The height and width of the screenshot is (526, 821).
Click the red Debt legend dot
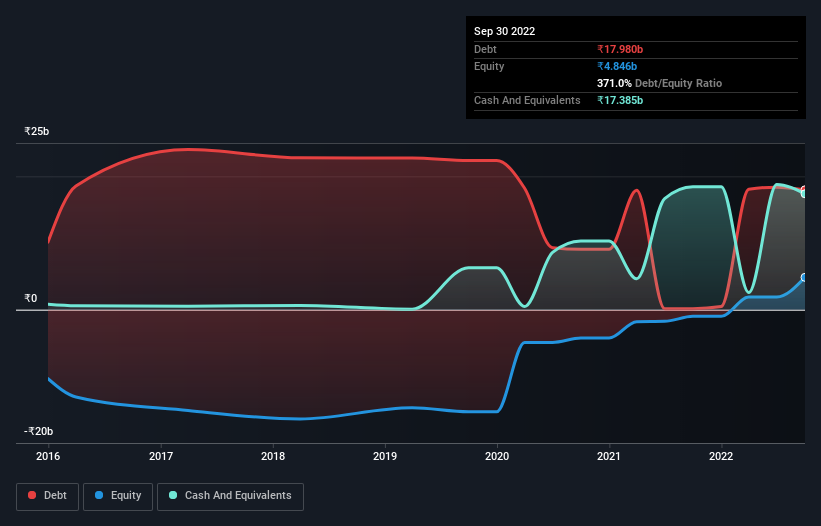32,495
